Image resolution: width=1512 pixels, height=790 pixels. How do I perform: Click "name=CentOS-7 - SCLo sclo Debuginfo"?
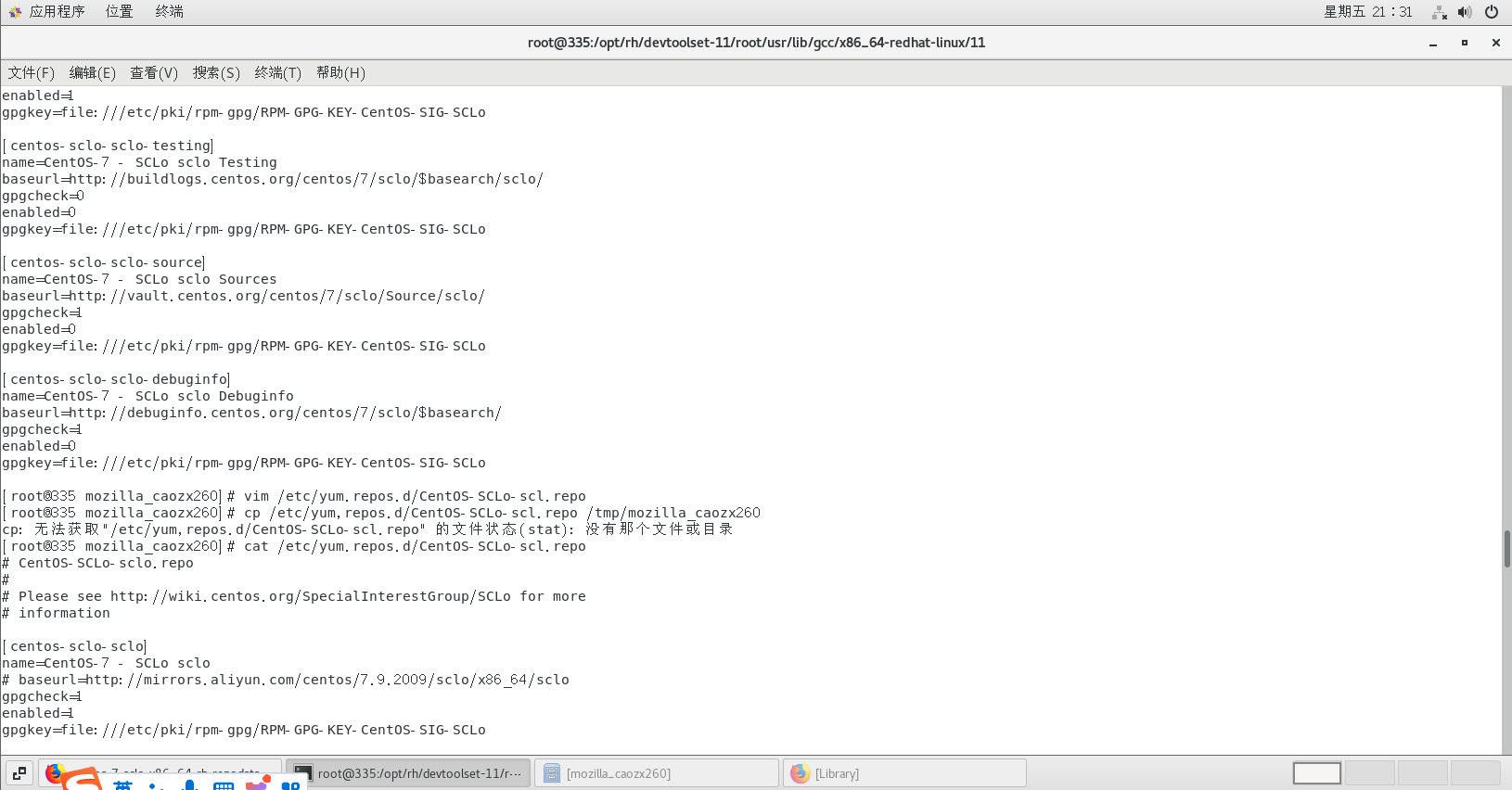pyautogui.click(x=147, y=396)
